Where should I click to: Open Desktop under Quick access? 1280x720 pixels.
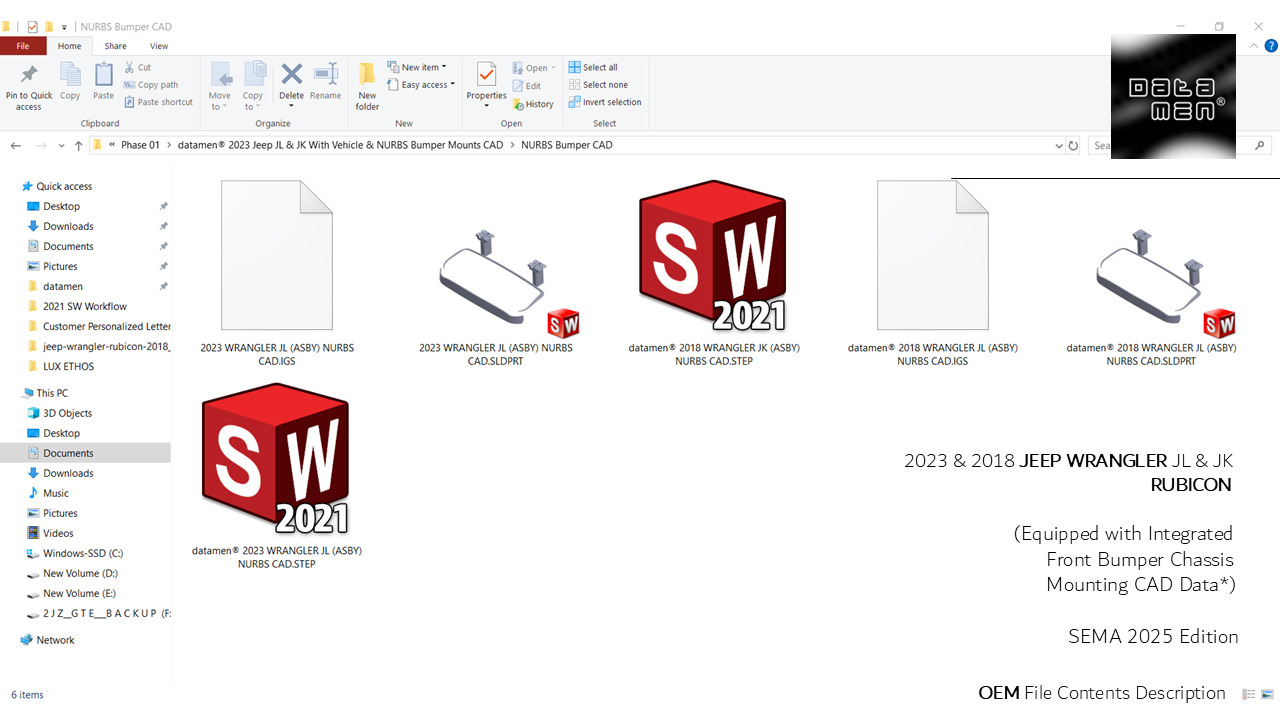(61, 206)
